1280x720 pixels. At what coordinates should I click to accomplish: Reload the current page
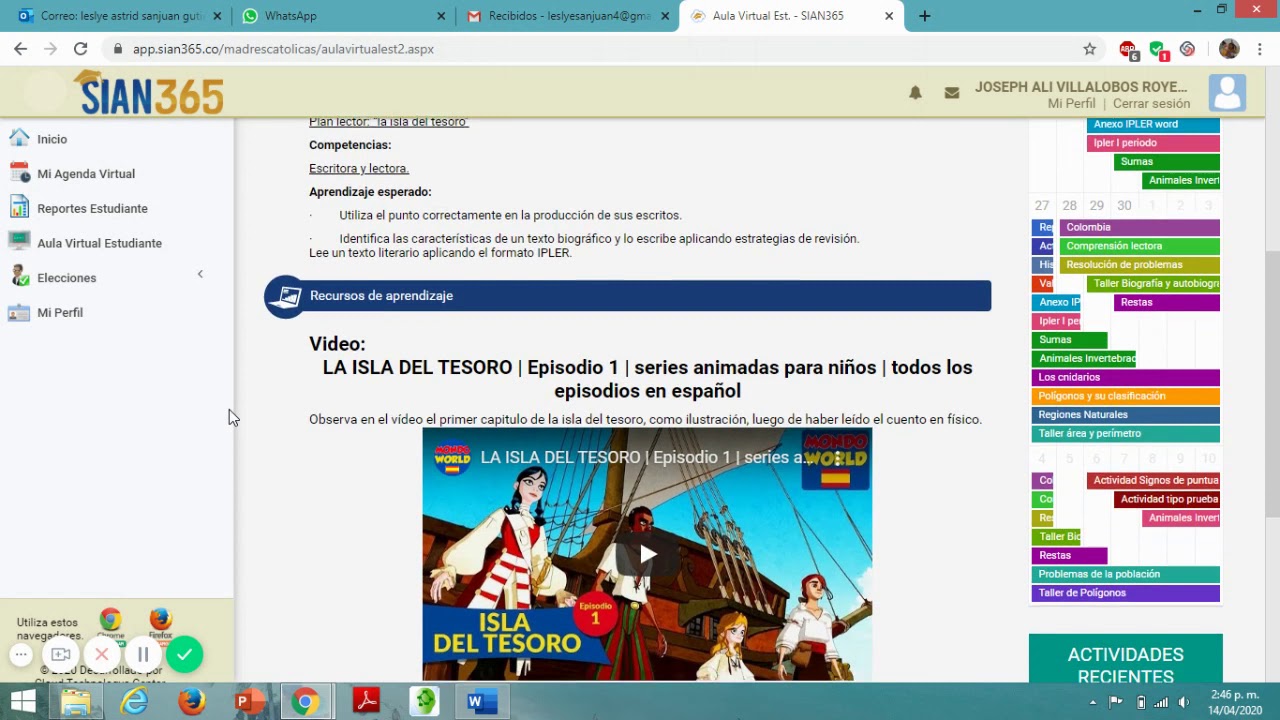(80, 49)
